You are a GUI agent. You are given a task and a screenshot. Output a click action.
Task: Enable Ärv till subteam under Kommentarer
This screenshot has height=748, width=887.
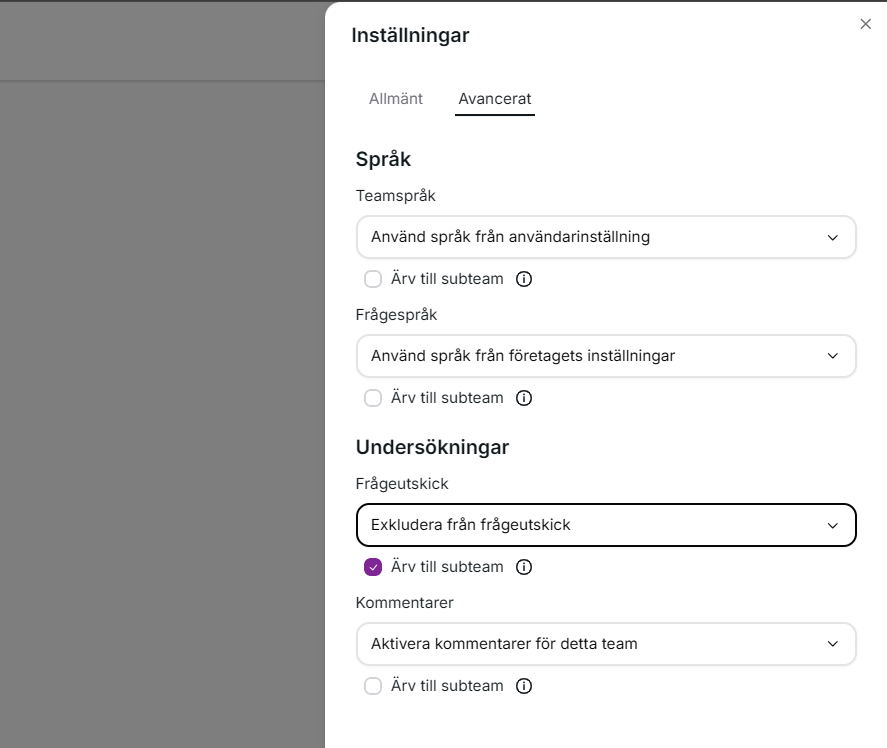373,686
